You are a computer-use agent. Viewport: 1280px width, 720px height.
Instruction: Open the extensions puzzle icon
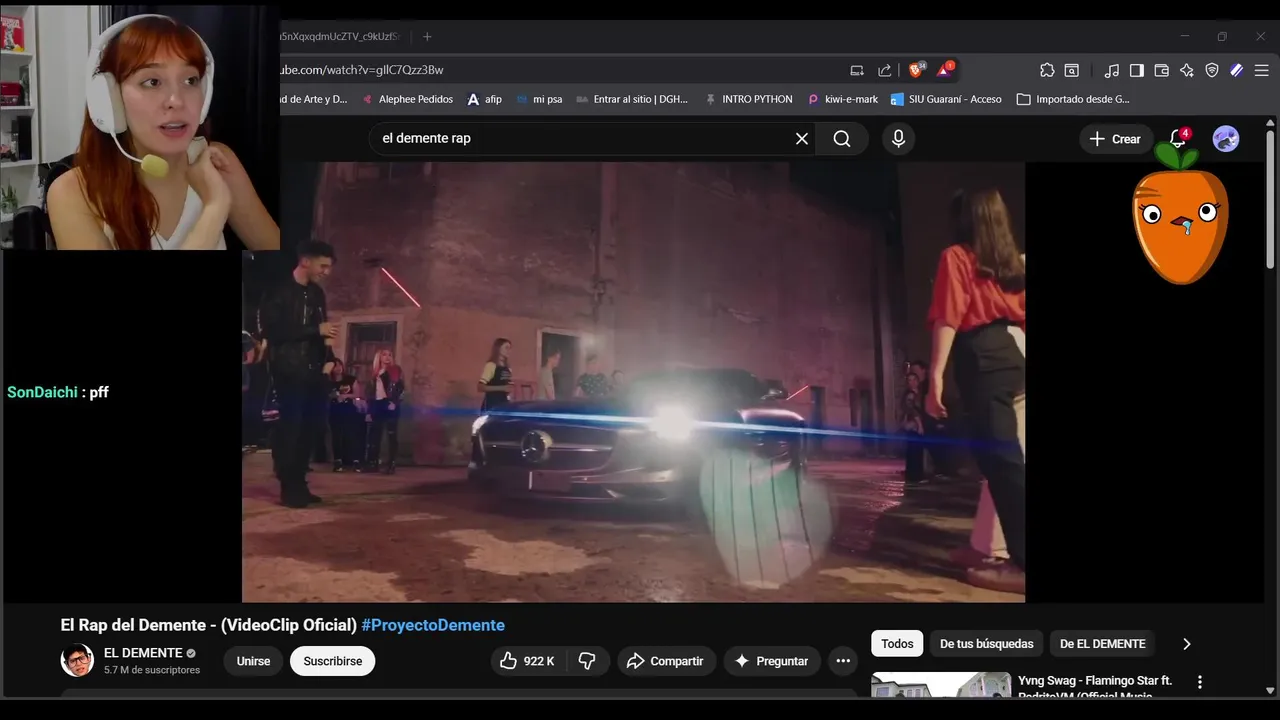tap(1047, 70)
